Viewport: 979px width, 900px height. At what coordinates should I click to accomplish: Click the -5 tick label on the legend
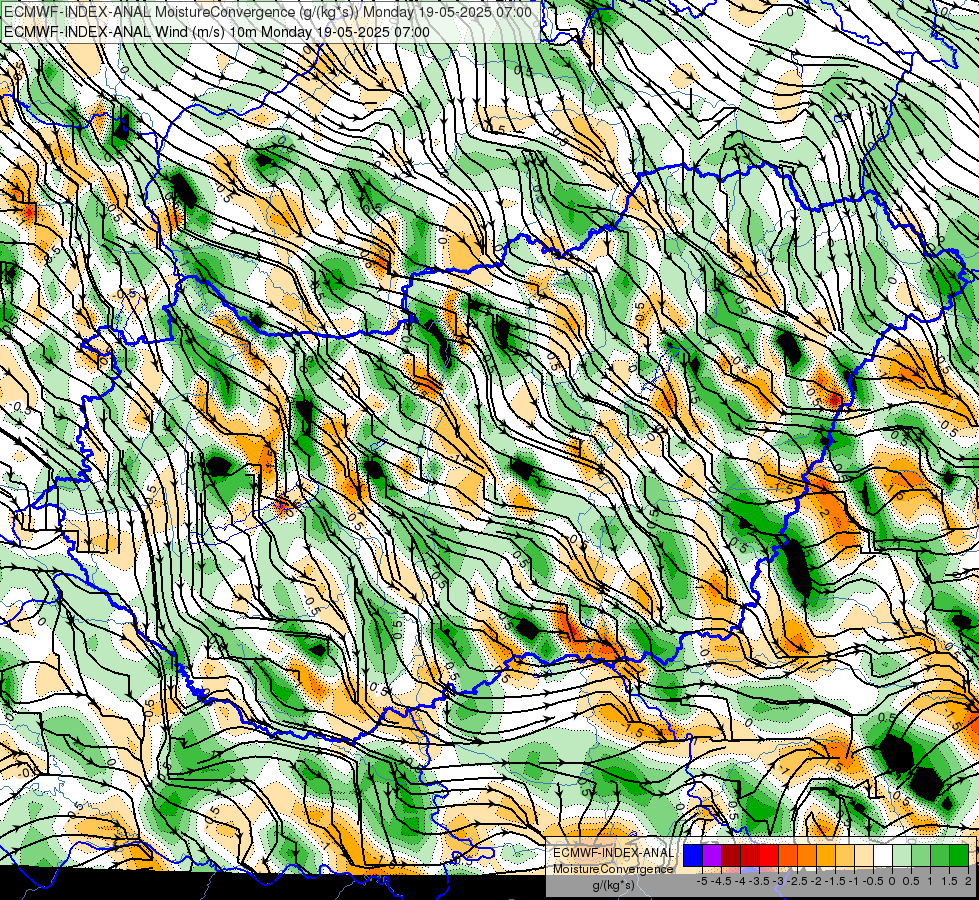click(702, 881)
